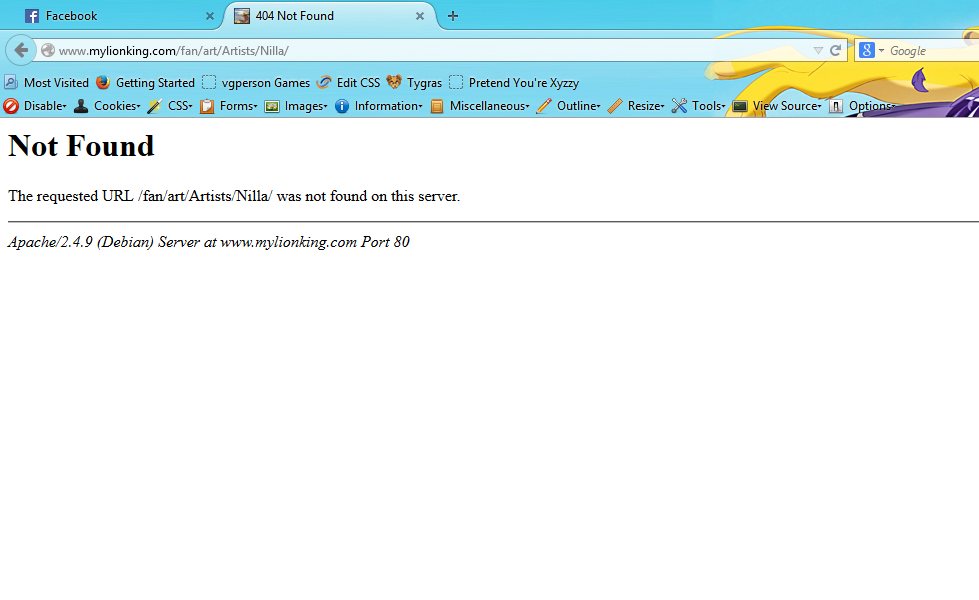
Task: Open the Tygras bookmark
Action: point(414,83)
